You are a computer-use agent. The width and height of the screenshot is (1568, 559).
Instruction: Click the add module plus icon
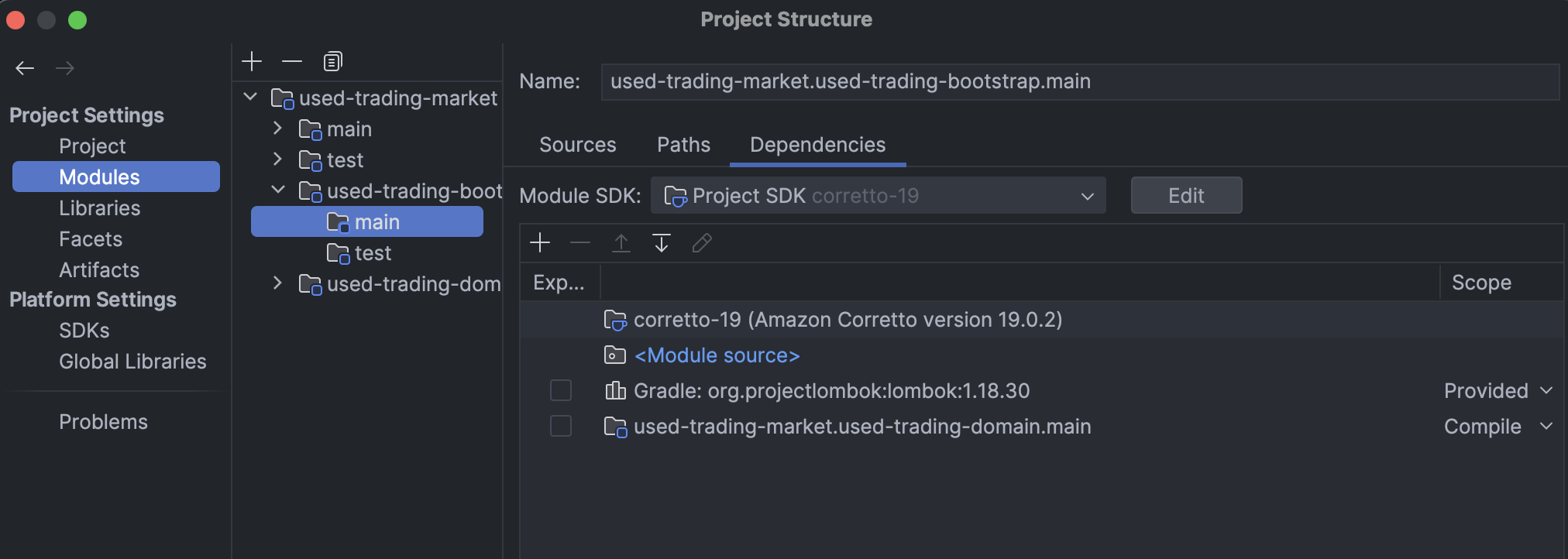[252, 61]
